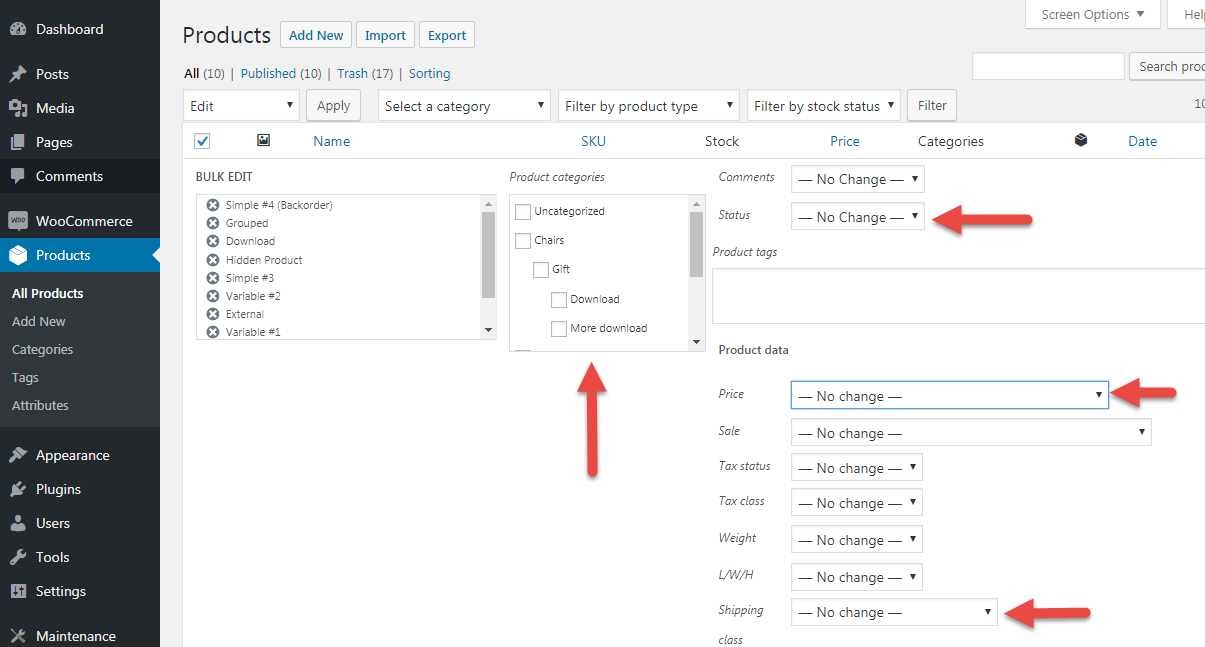1205x647 pixels.
Task: Remove Simple #3 from bulk edit
Action: 213,278
